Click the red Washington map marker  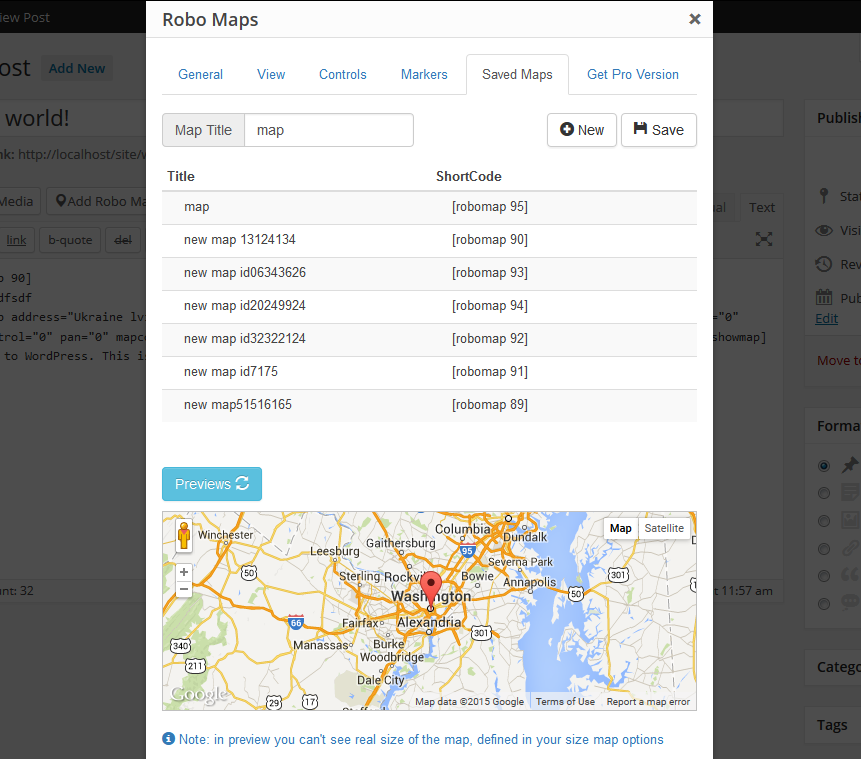431,590
